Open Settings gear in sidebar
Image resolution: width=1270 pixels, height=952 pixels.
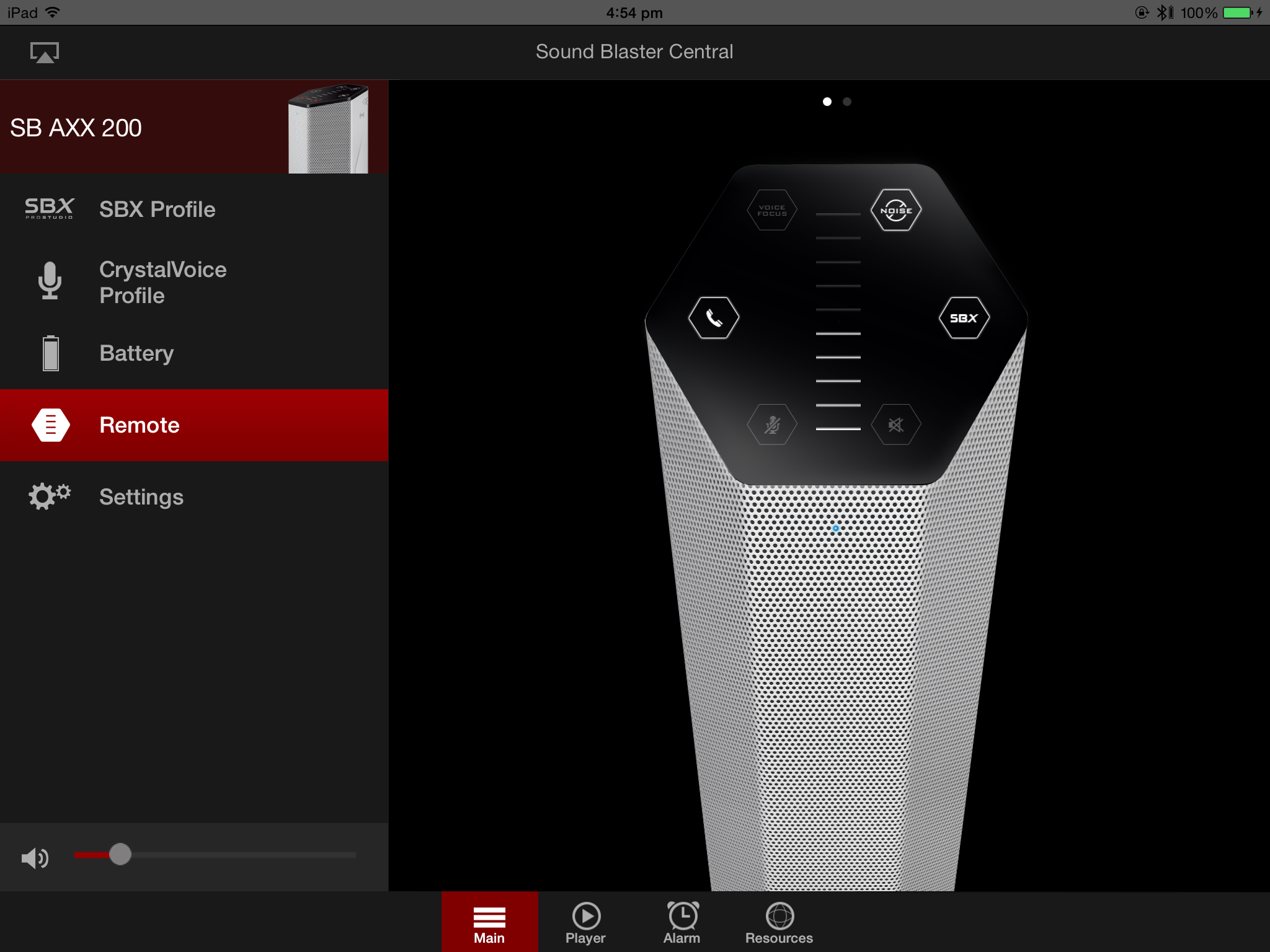(x=50, y=496)
